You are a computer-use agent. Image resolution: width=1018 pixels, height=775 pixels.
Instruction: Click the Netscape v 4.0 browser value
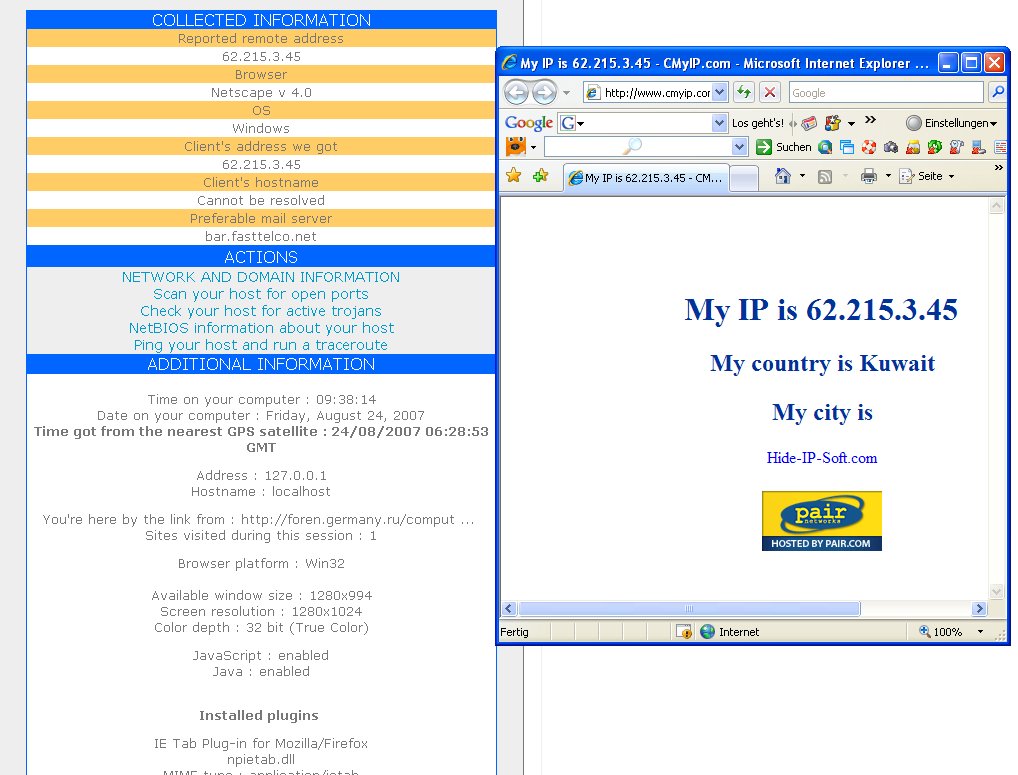point(261,92)
